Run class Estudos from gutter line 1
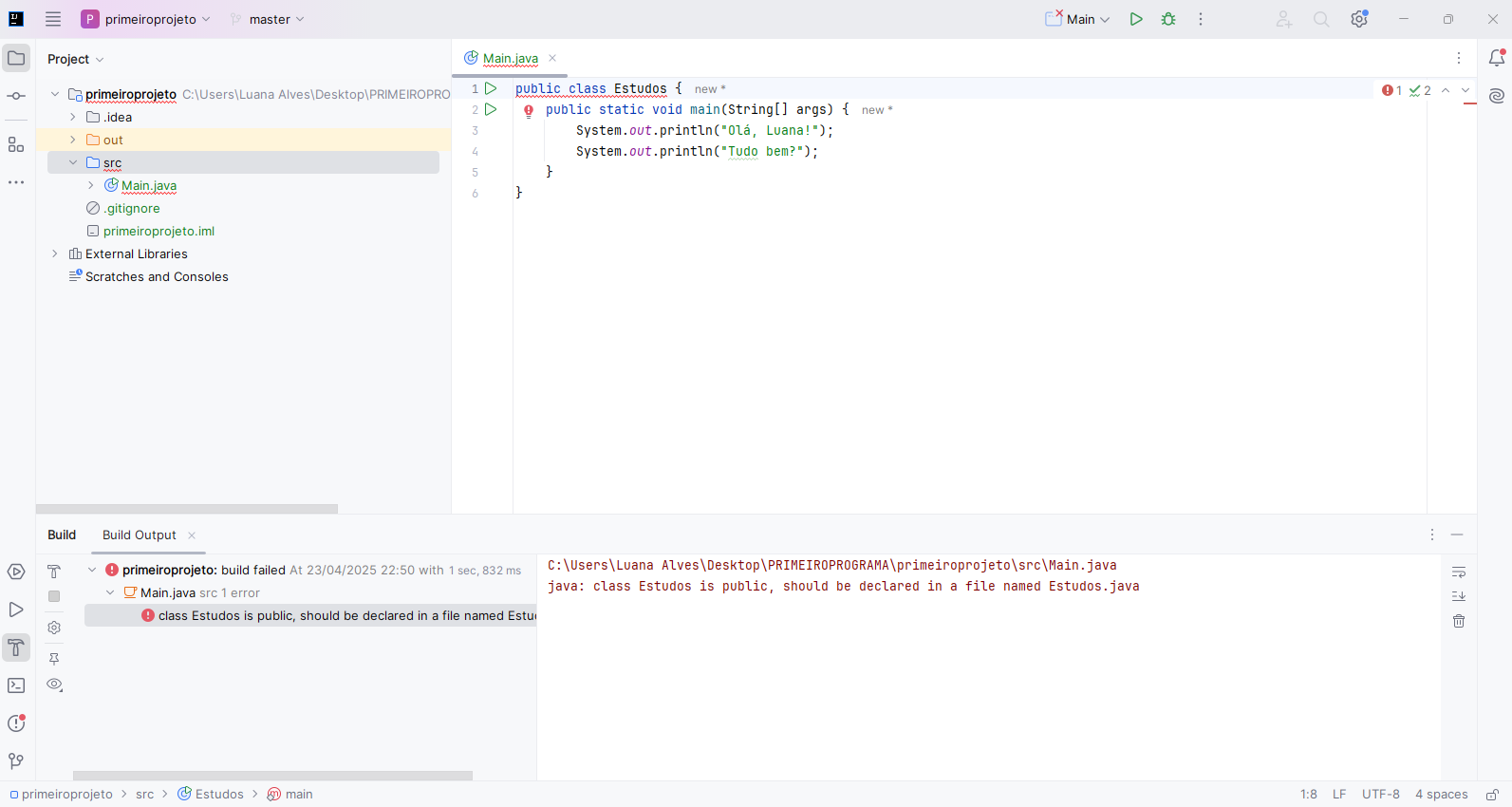The width and height of the screenshot is (1512, 807). [491, 88]
